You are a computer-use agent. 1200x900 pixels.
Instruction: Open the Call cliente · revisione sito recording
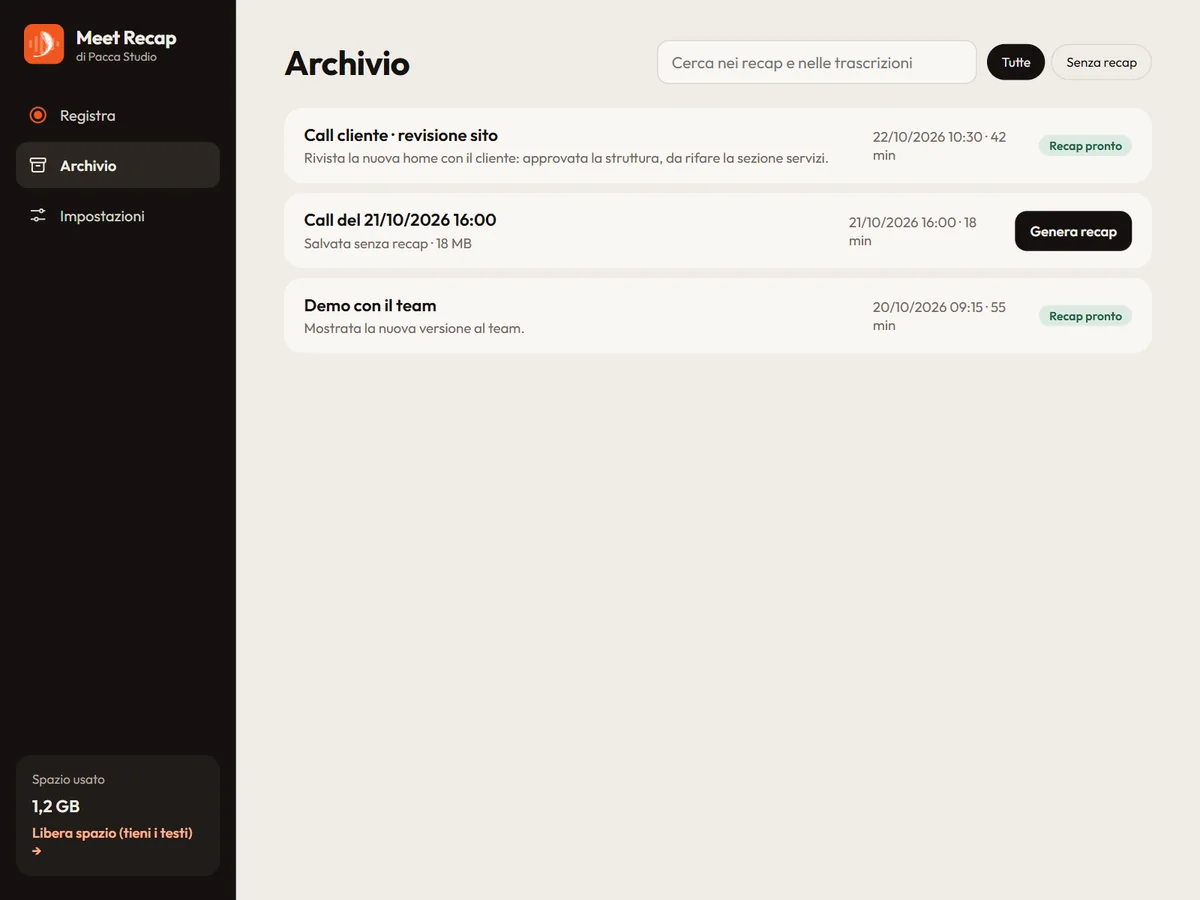point(718,145)
